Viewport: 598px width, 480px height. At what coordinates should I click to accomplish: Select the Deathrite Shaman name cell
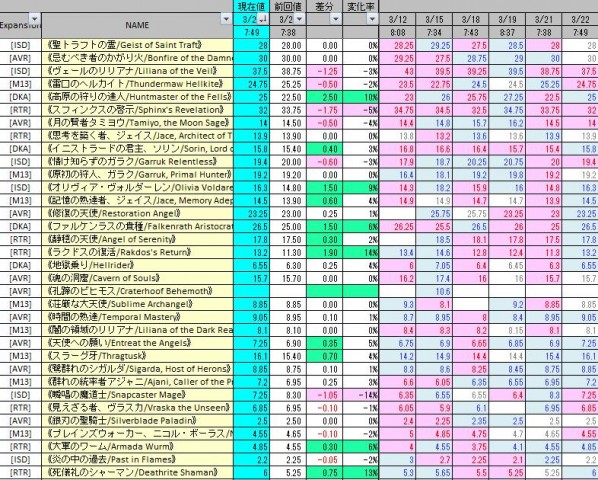(137, 473)
